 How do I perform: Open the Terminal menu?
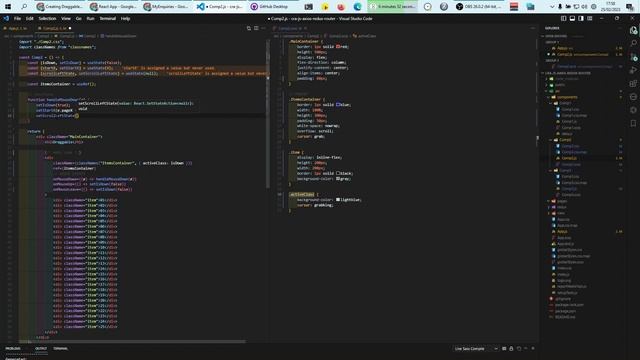click(108, 18)
